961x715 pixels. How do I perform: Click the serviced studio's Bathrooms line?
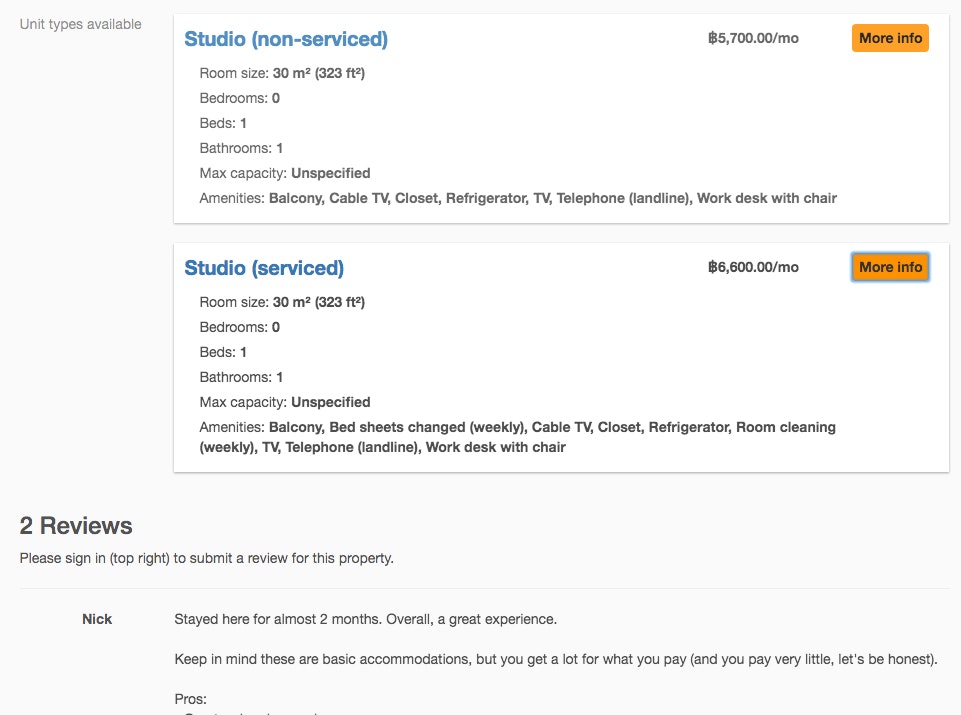tap(241, 377)
